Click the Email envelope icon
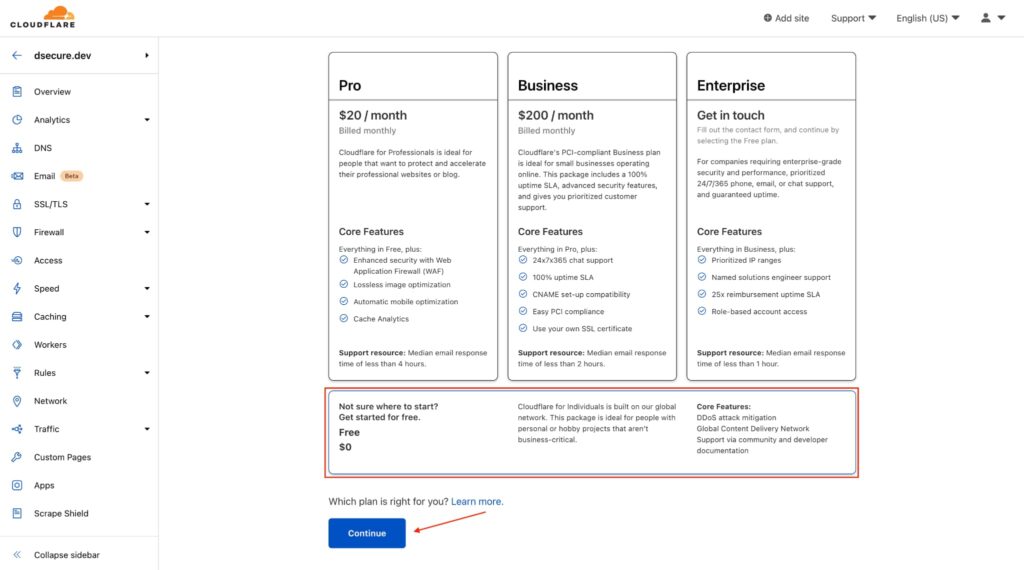The height and width of the screenshot is (570, 1024). coord(17,176)
